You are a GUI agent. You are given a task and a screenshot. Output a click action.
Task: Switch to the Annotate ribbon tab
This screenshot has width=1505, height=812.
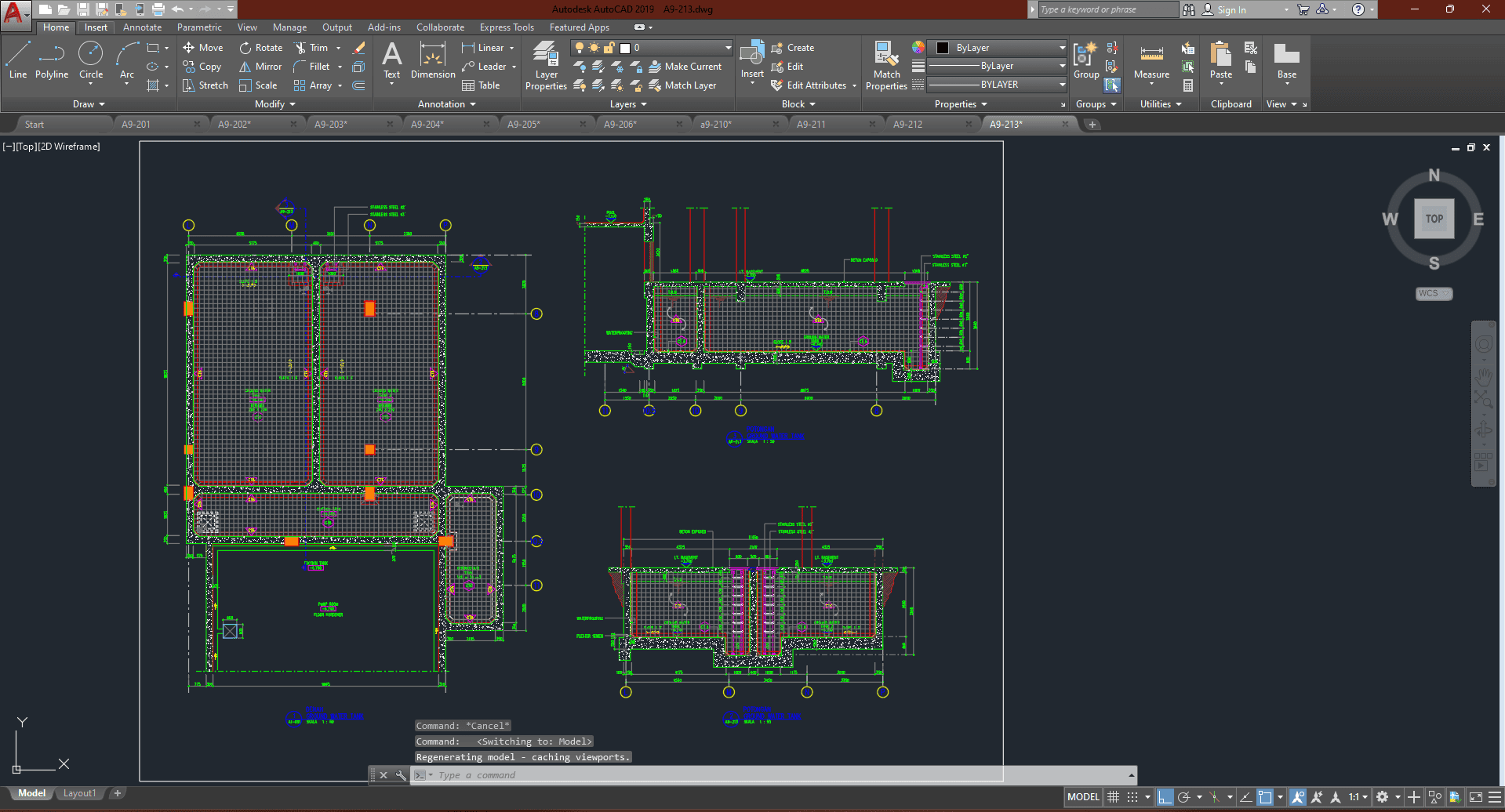(x=142, y=27)
